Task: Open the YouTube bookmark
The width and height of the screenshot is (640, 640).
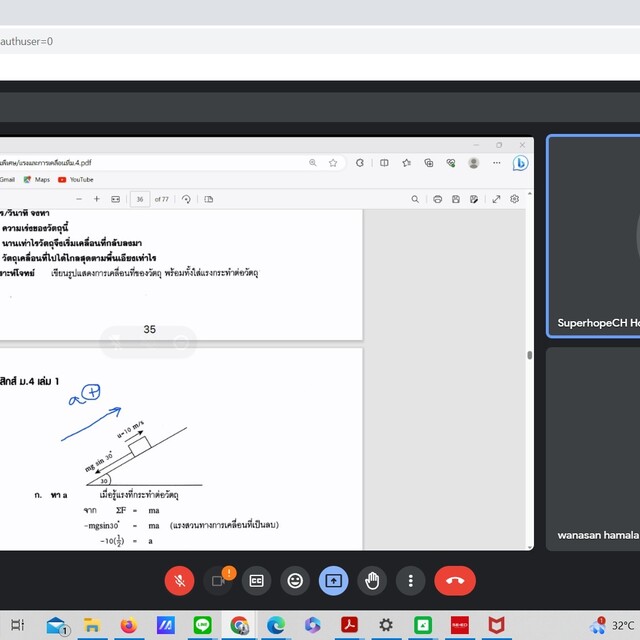Action: [x=76, y=180]
